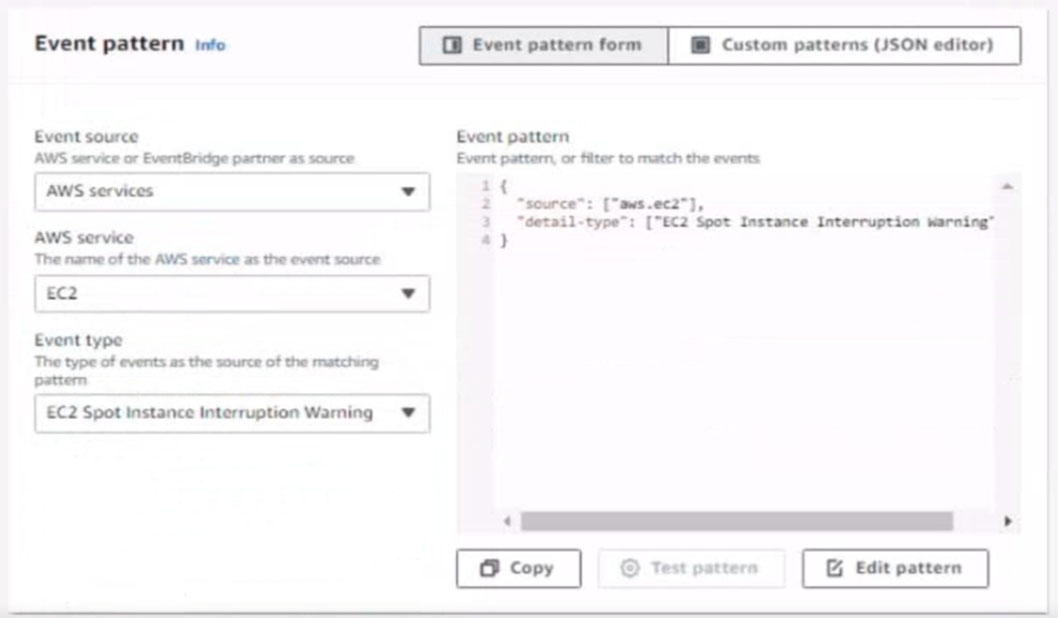Viewport: 1058px width, 618px height.
Task: Click the copy icon below the editor
Action: (x=490, y=568)
